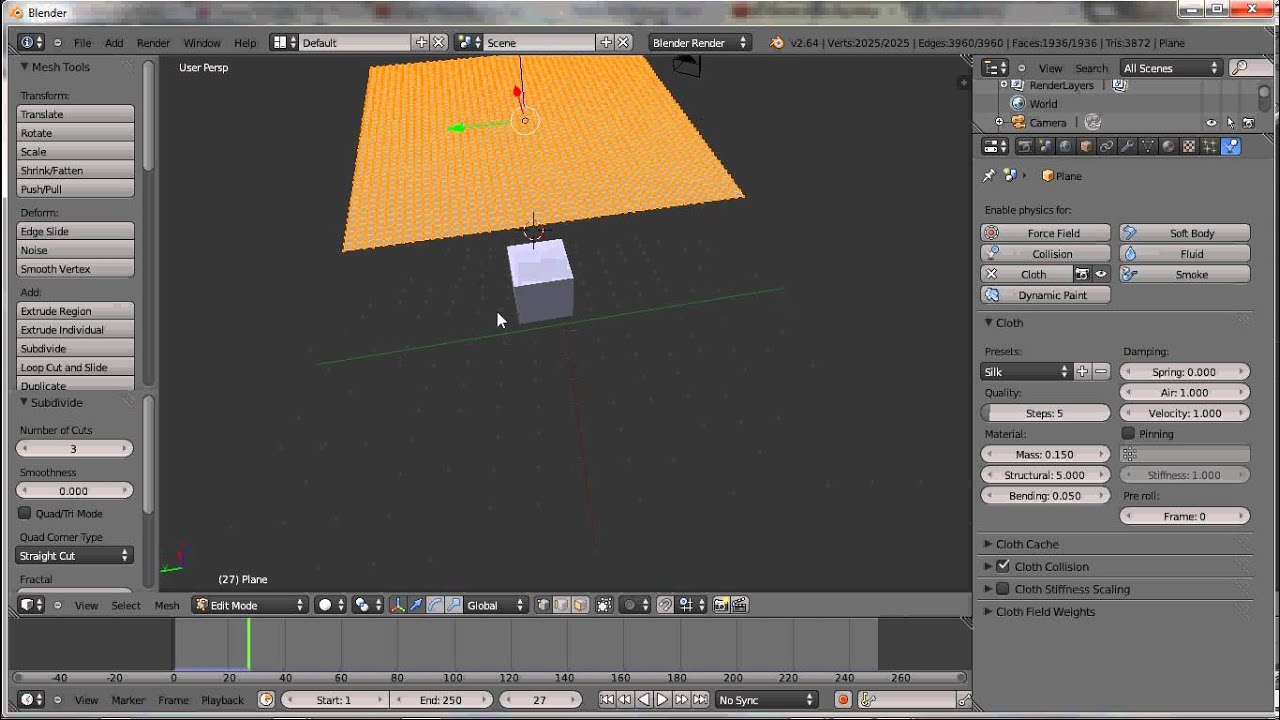Select vertex select mode icon

coord(543,605)
